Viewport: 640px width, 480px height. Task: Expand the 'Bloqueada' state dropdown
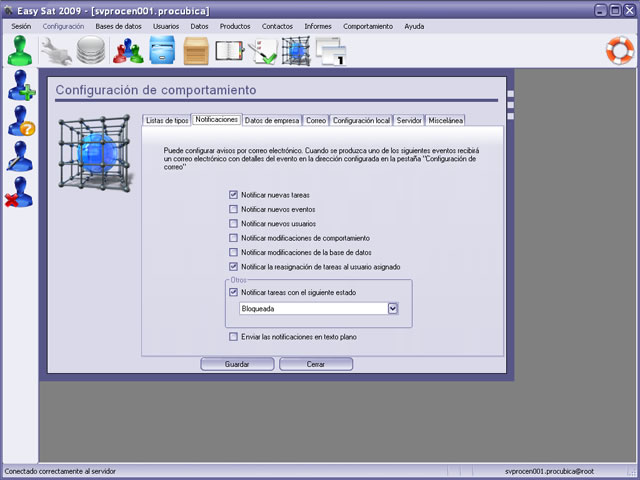393,309
